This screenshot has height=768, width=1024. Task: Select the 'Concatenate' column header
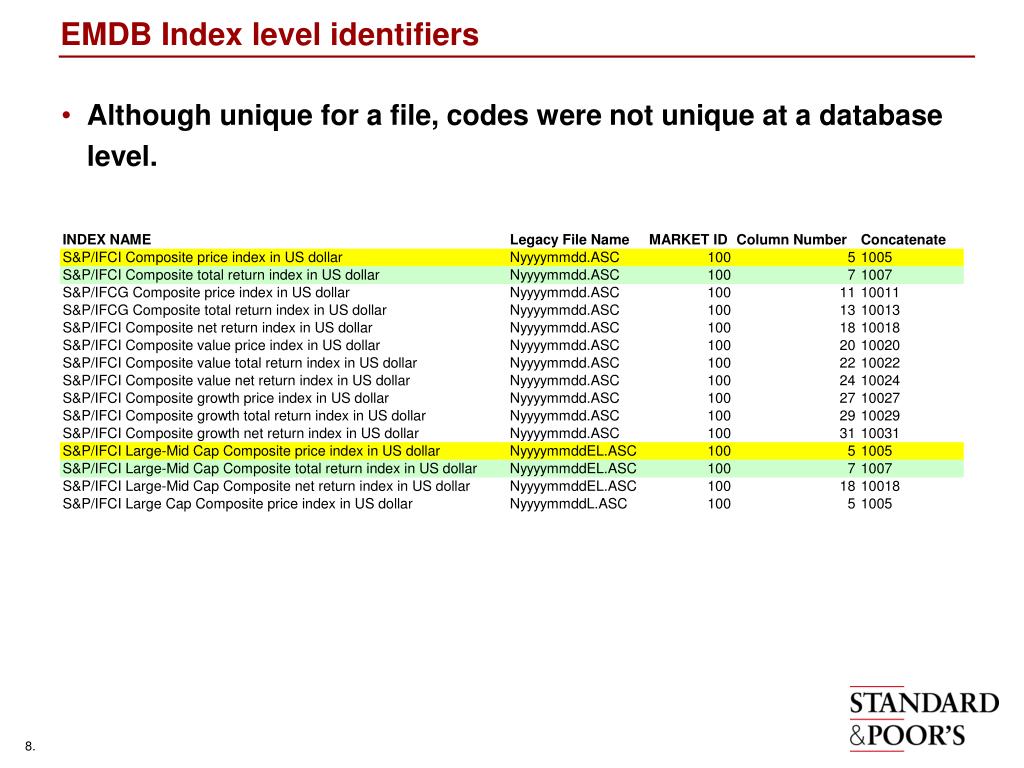pyautogui.click(x=903, y=240)
